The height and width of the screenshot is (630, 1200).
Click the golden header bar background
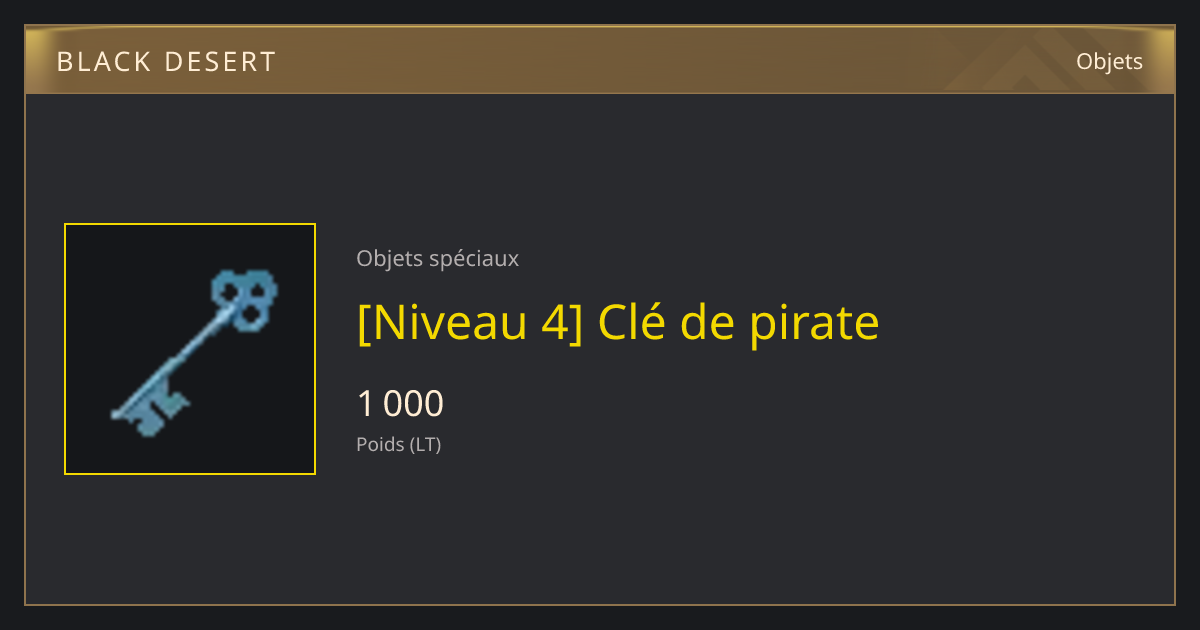(x=600, y=60)
